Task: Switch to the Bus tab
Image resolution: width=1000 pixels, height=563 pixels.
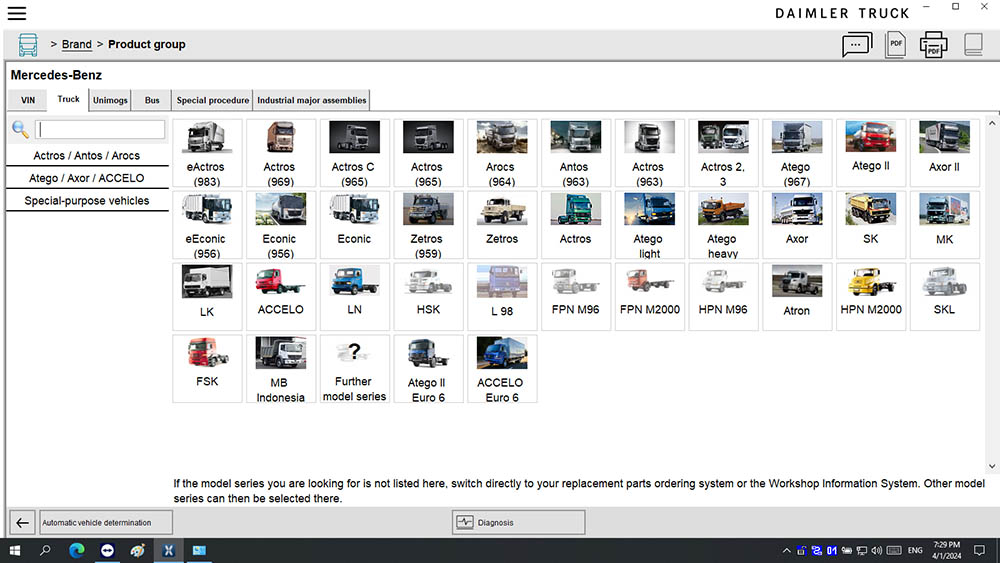Action: click(x=152, y=100)
